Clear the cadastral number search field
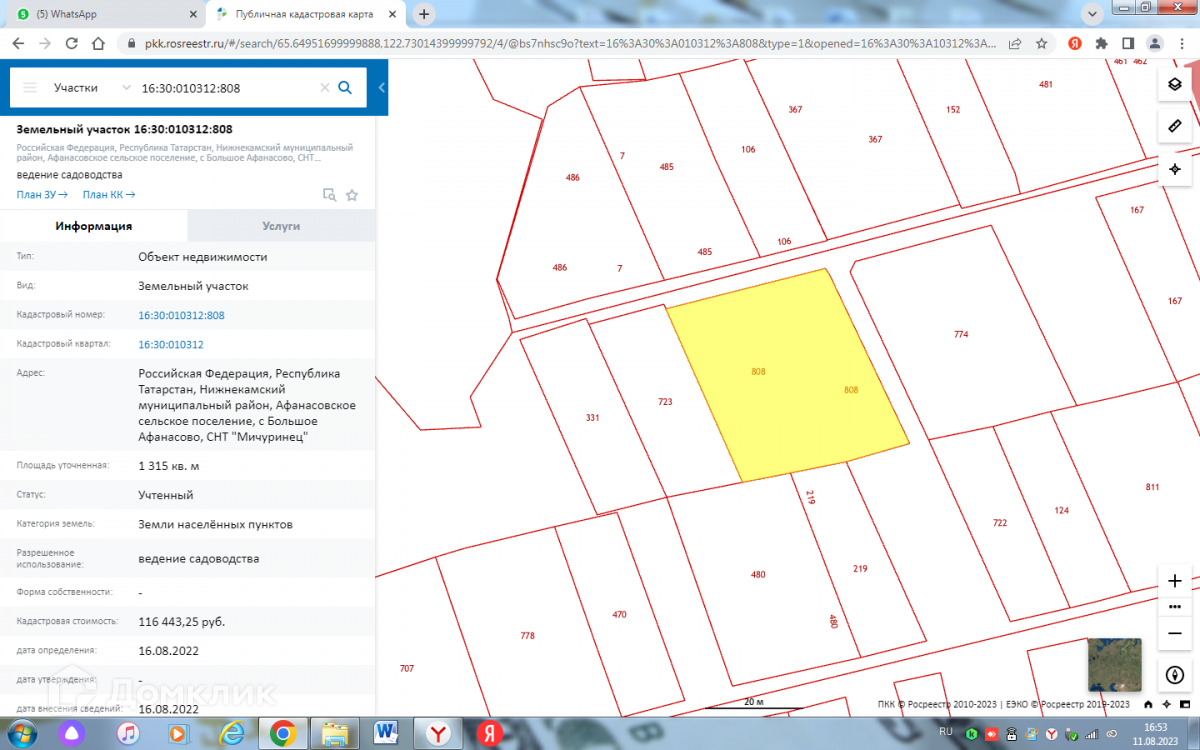The width and height of the screenshot is (1200, 750). tap(324, 88)
